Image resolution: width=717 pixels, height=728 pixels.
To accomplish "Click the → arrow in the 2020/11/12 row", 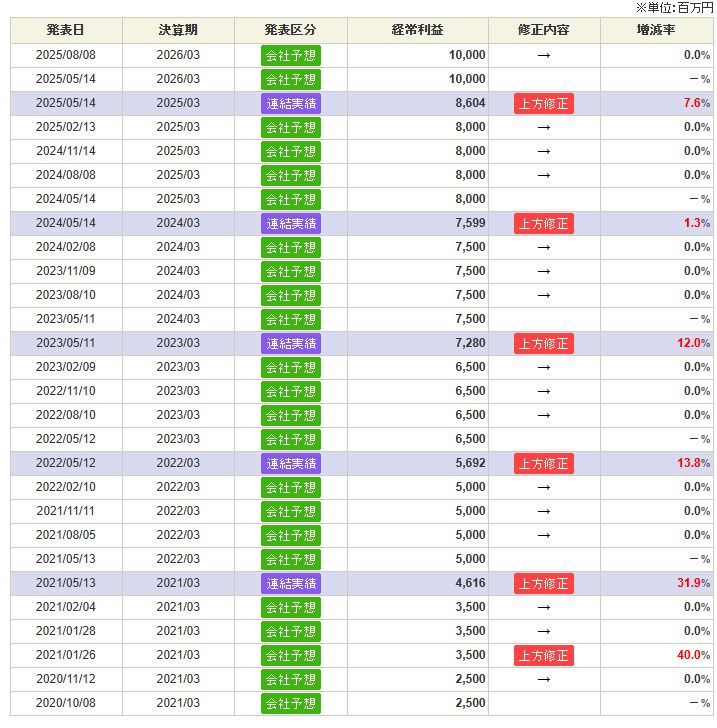I will point(544,680).
